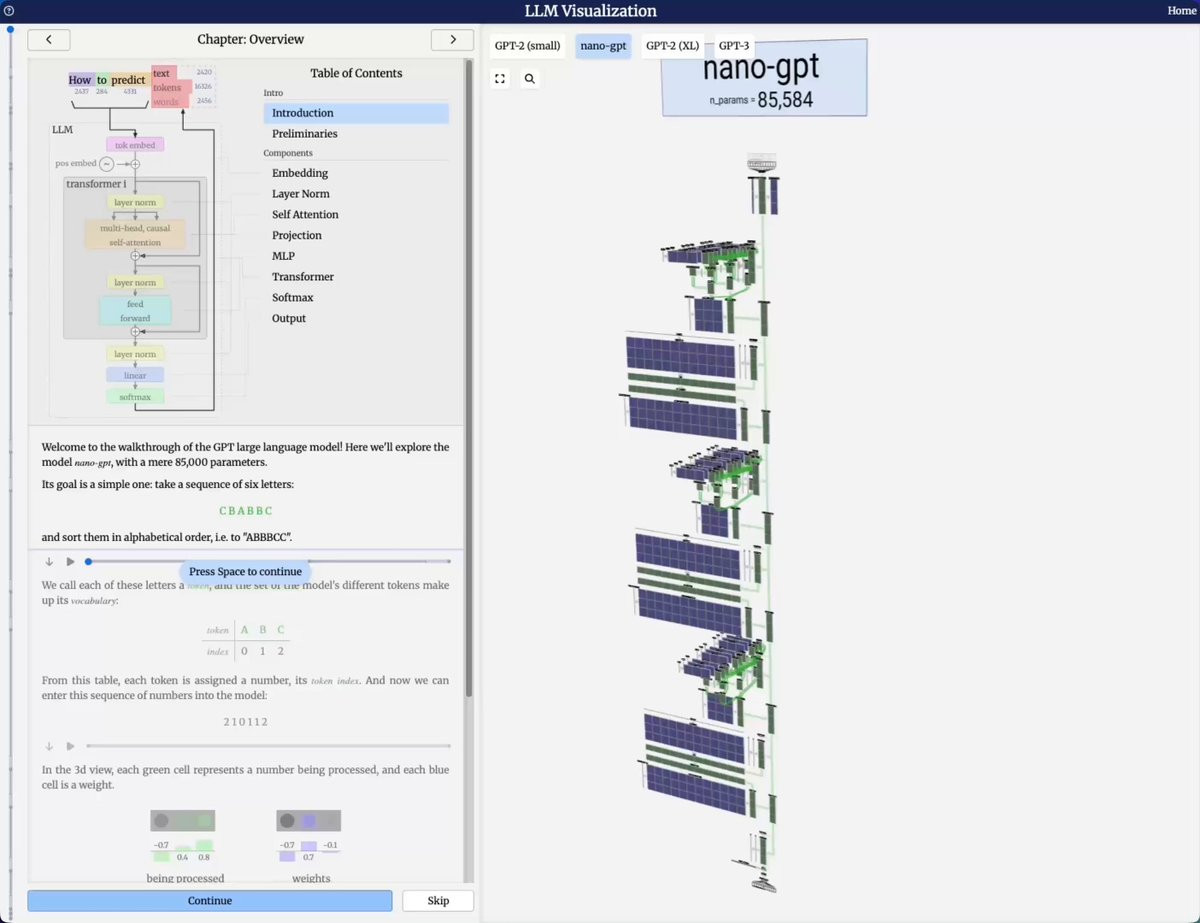Click the 210112 number sequence
The height and width of the screenshot is (923, 1200).
[245, 722]
